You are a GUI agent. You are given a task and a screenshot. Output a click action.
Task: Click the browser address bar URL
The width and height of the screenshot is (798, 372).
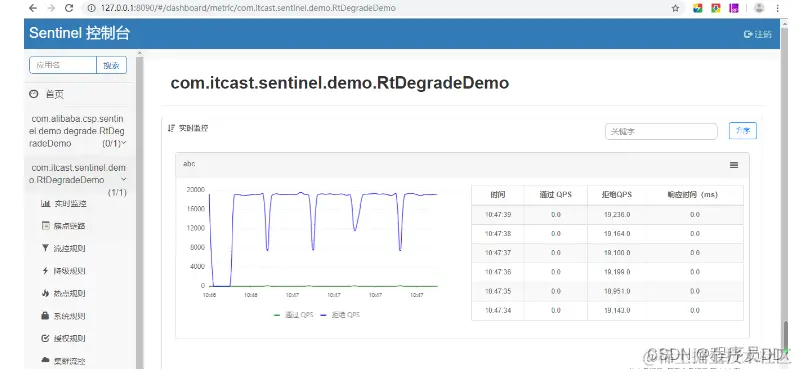(x=248, y=8)
